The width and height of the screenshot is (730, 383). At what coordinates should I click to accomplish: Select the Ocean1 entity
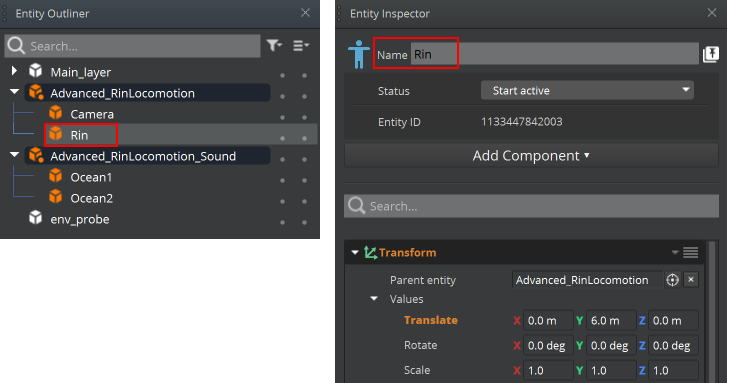click(91, 177)
